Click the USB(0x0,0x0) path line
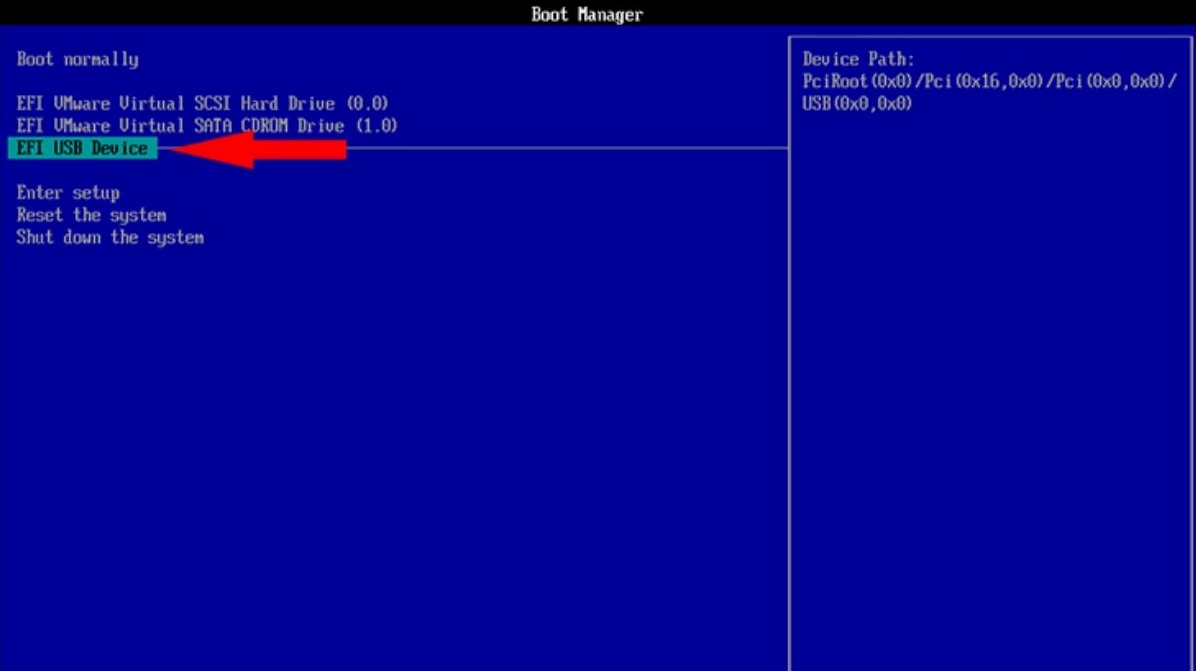Screen dimensions: 1196x671 point(857,104)
